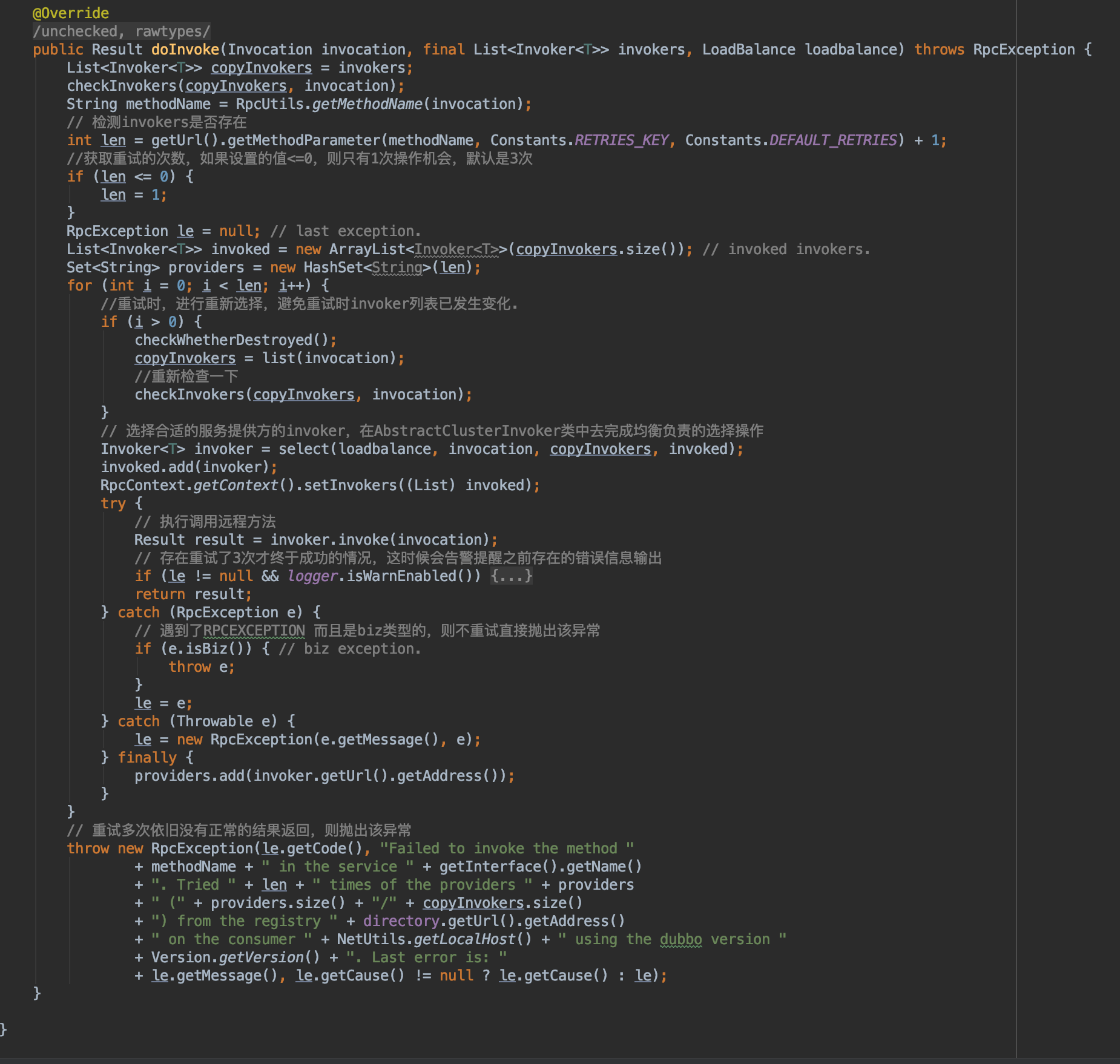Click 'if (len <= 0) {' condition
This screenshot has height=1064, width=1120.
click(x=130, y=176)
